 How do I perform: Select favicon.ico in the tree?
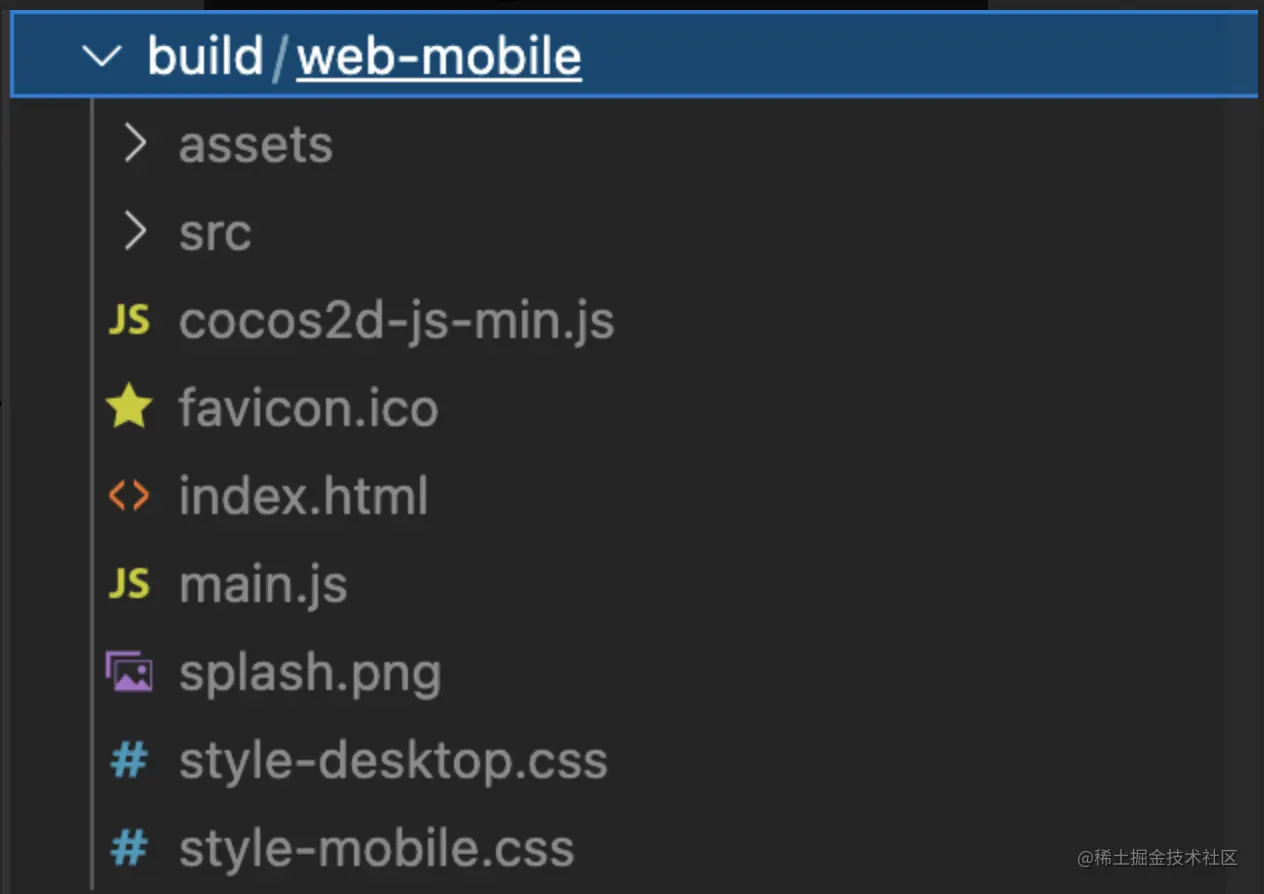point(308,407)
